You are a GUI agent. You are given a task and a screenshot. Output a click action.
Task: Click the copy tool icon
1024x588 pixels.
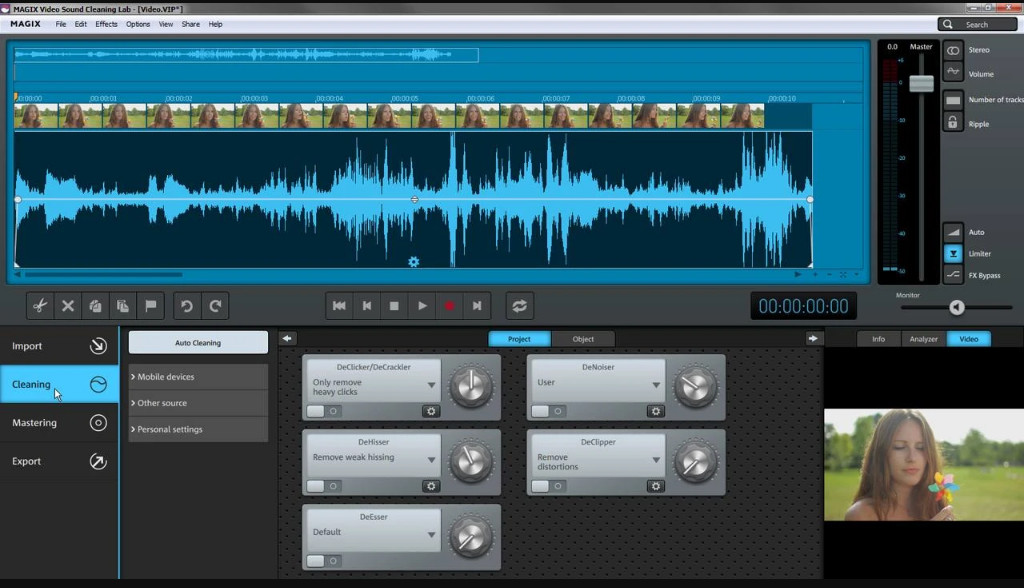[95, 306]
